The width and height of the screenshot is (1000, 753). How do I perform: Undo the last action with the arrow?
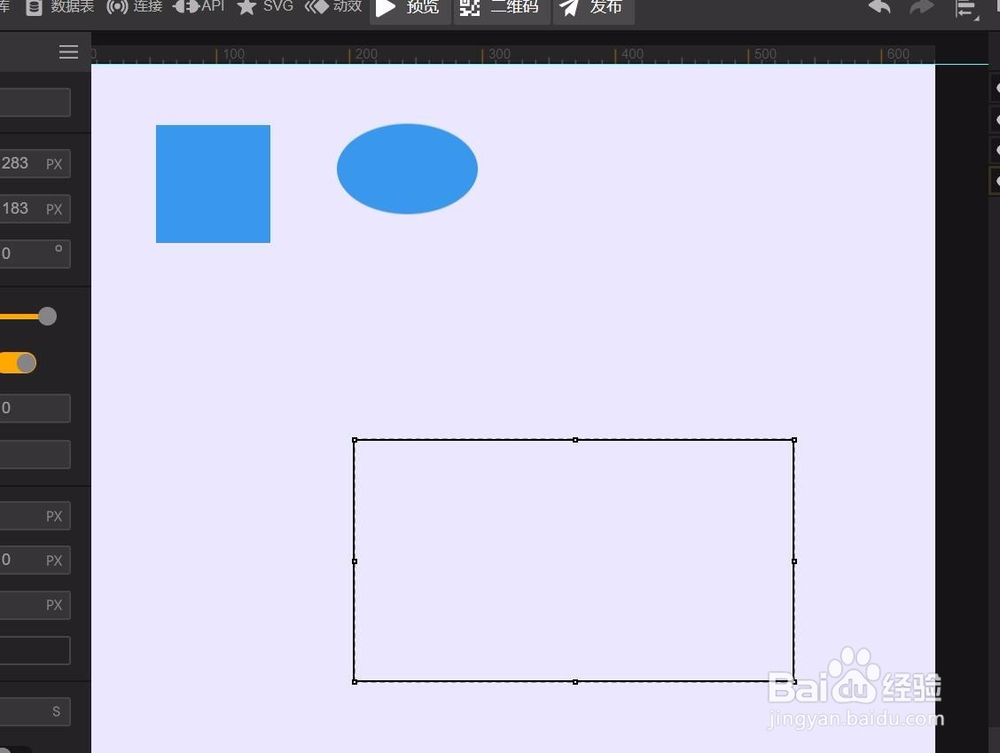pyautogui.click(x=879, y=7)
